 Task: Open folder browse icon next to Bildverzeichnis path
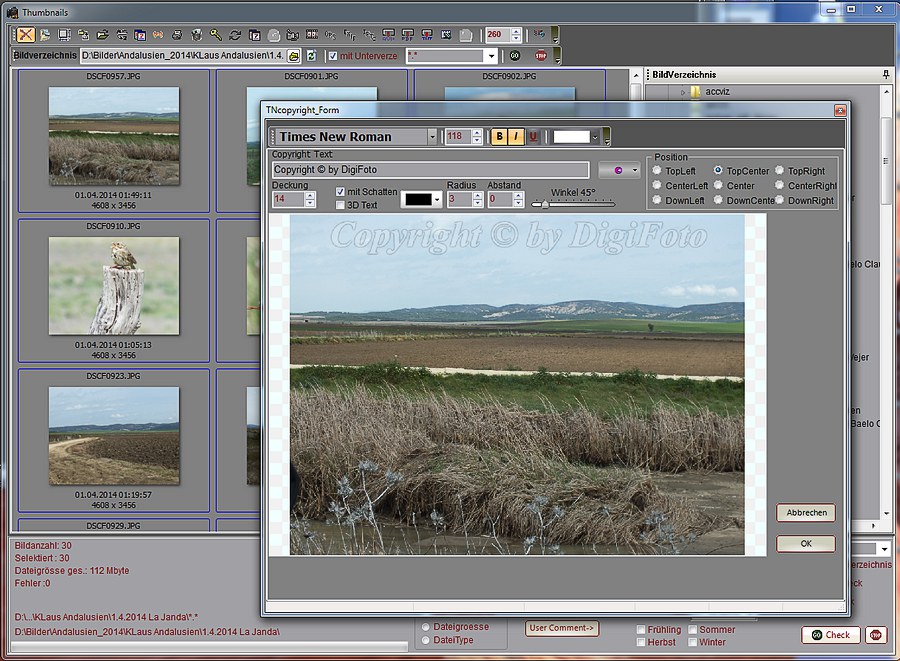coord(293,56)
